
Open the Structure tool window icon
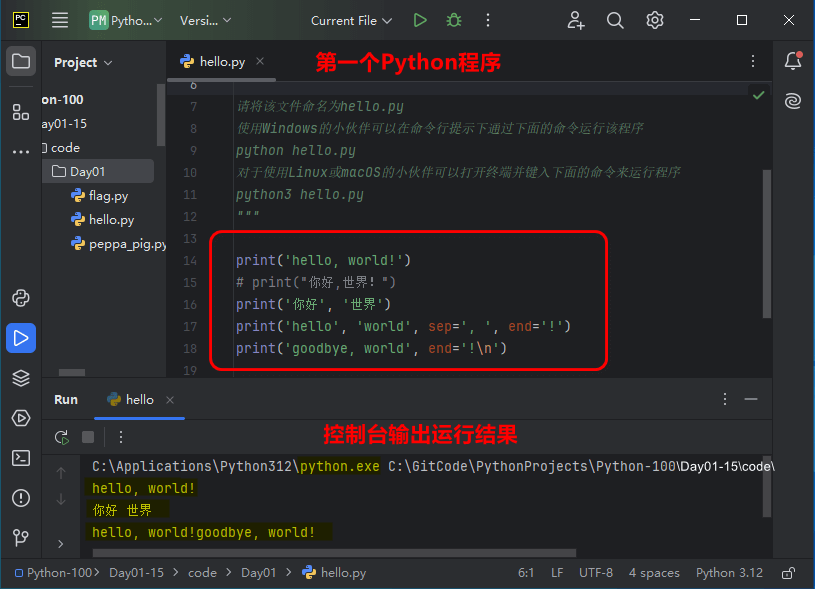click(21, 111)
